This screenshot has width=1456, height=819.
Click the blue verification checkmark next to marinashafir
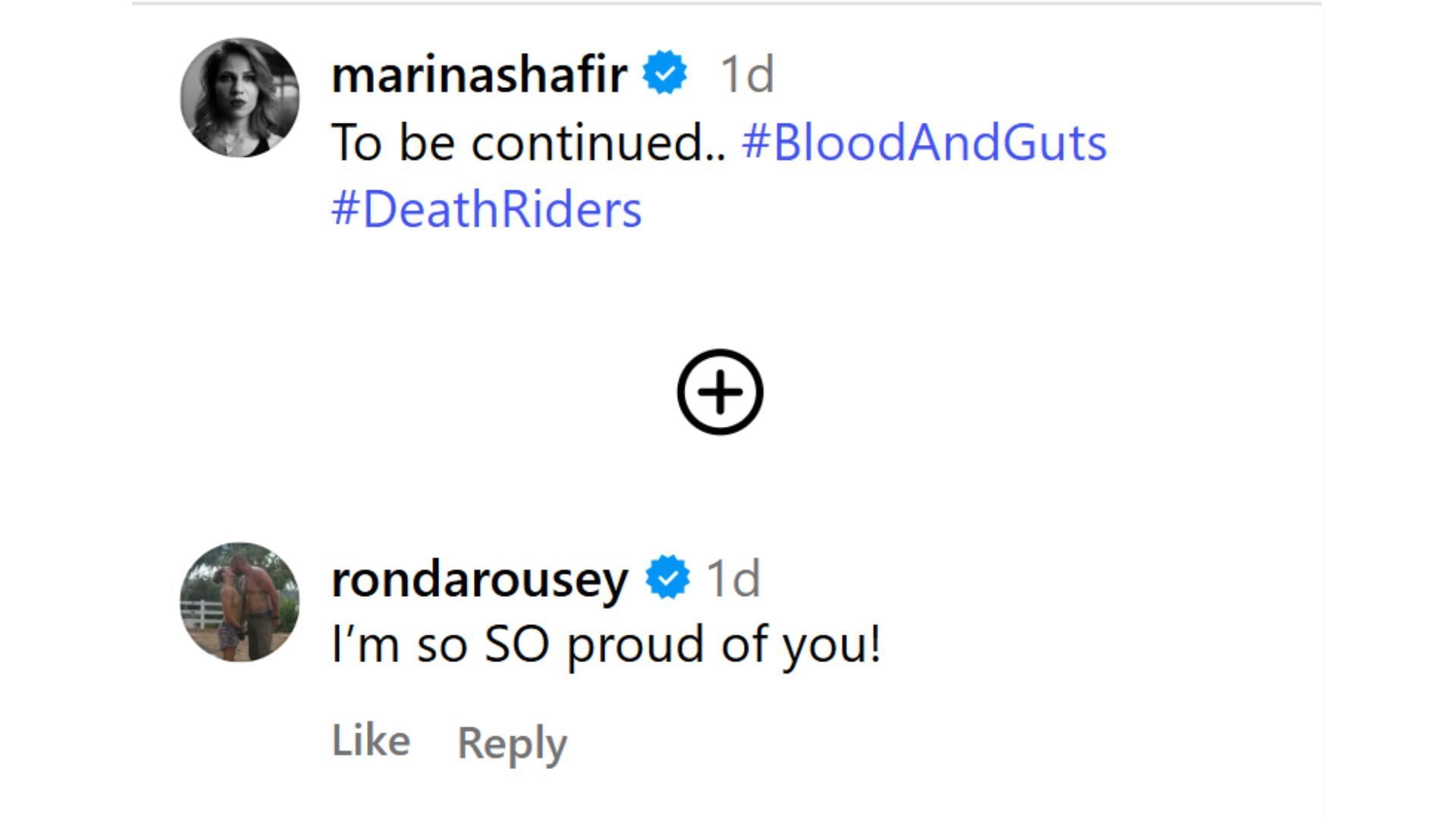664,73
